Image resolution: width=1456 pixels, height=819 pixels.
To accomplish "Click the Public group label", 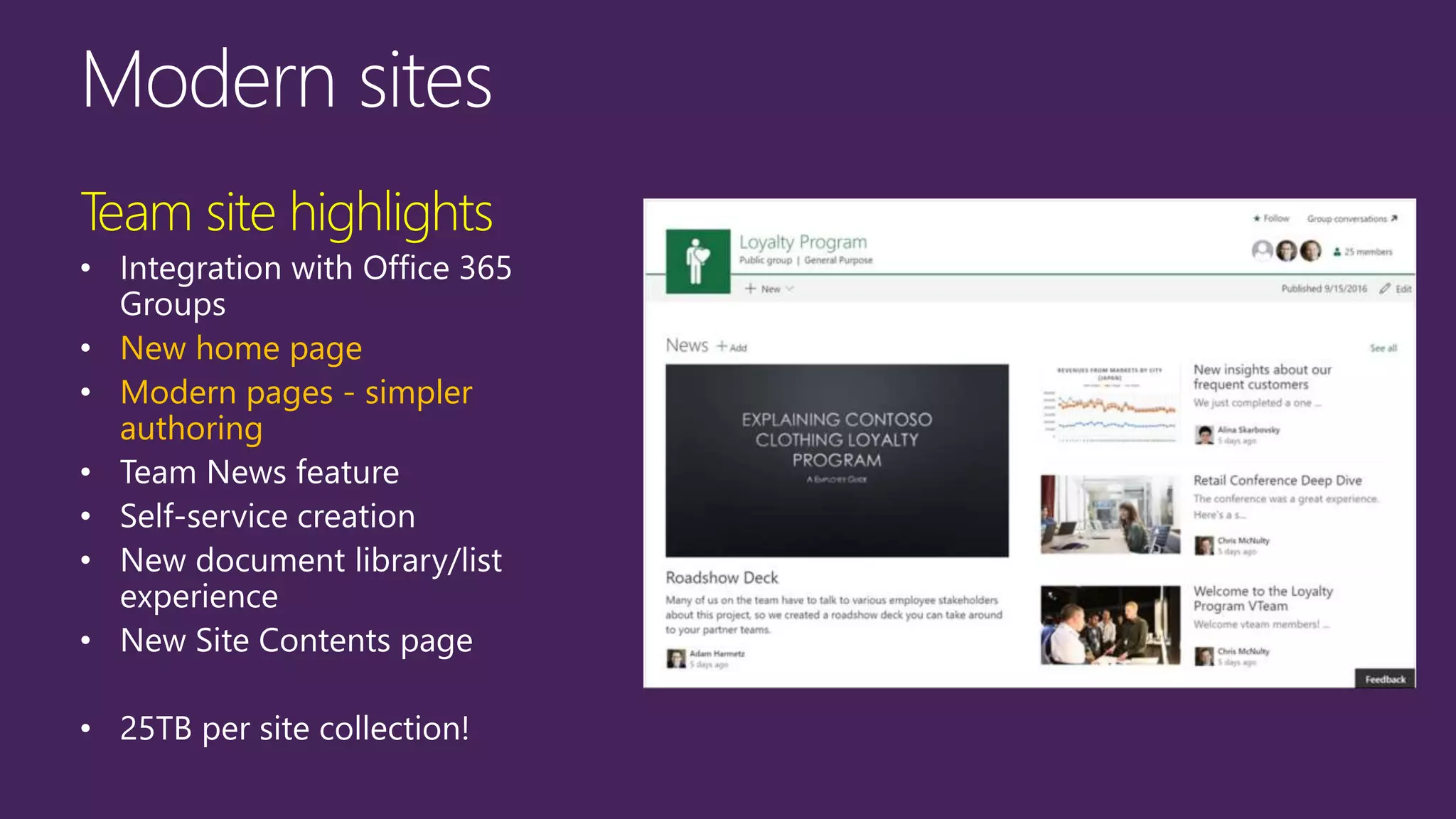I will tap(765, 260).
